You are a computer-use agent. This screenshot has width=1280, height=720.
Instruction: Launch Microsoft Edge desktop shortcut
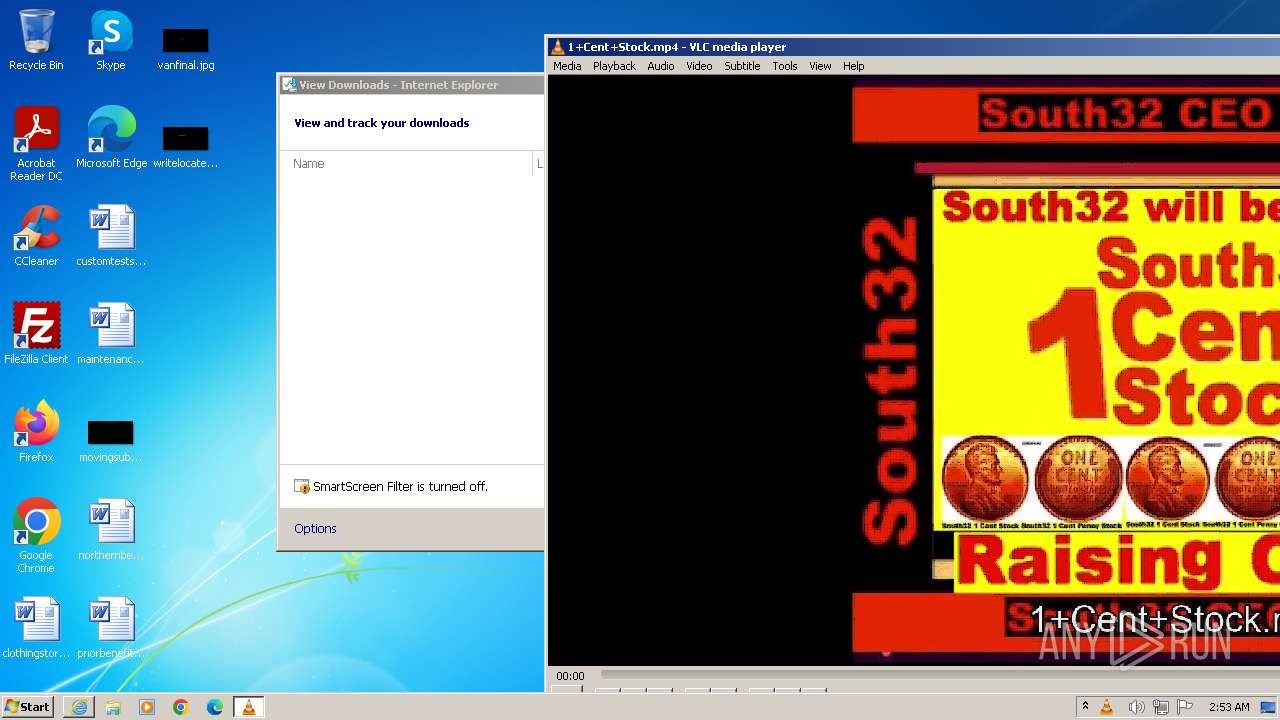pos(111,138)
